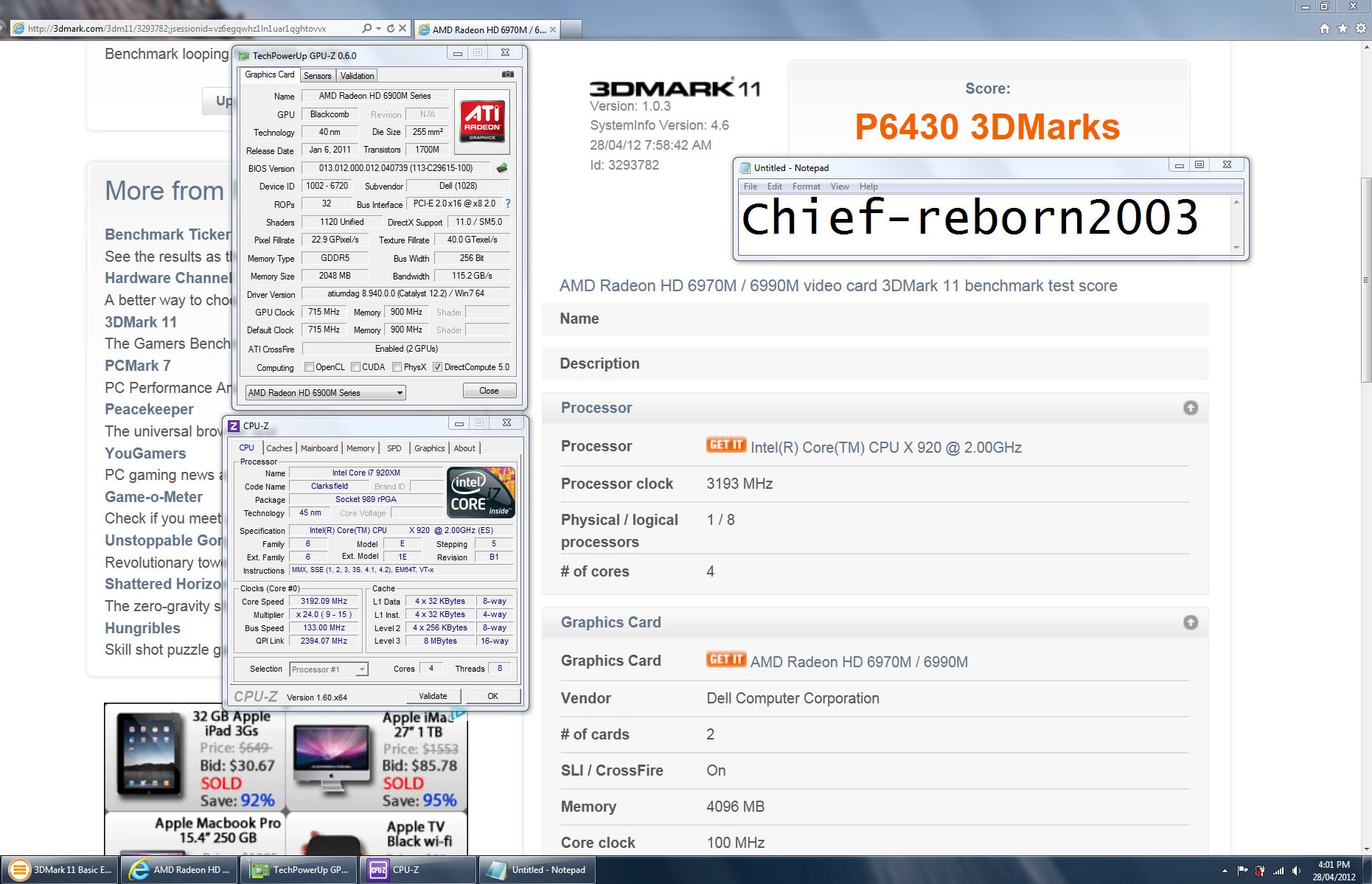Image resolution: width=1372 pixels, height=884 pixels.
Task: Click the Bus Interface question mark in GPU-Z
Action: click(508, 203)
